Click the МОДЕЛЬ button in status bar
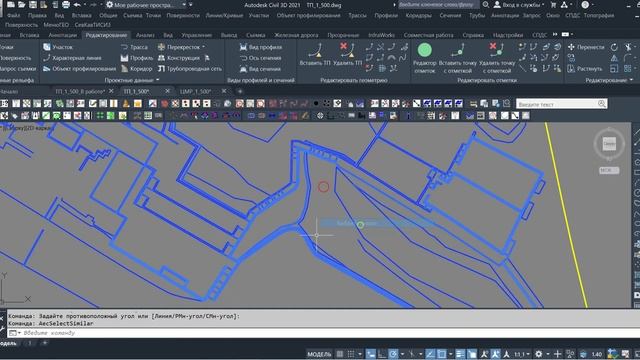 (319, 354)
